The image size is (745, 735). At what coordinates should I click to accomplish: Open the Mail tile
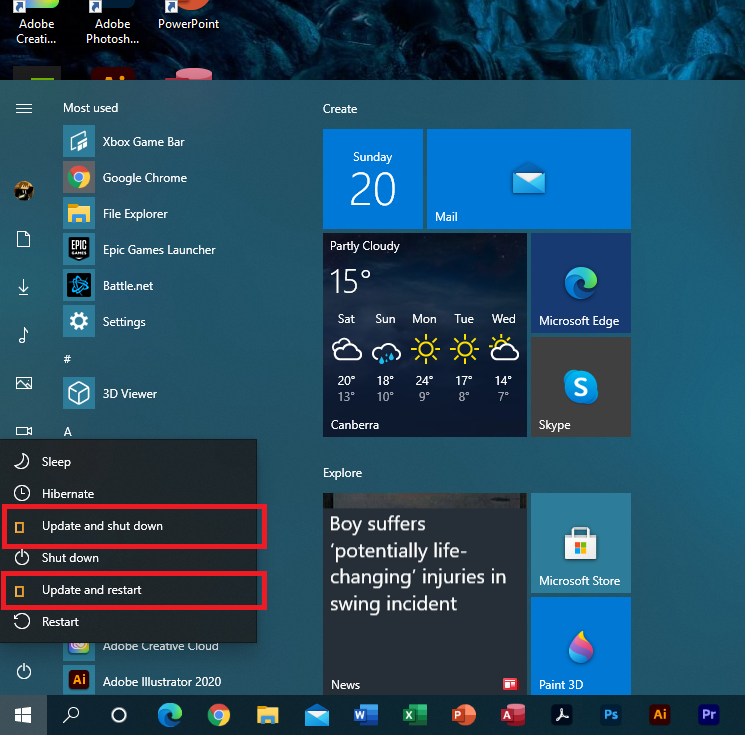(529, 179)
